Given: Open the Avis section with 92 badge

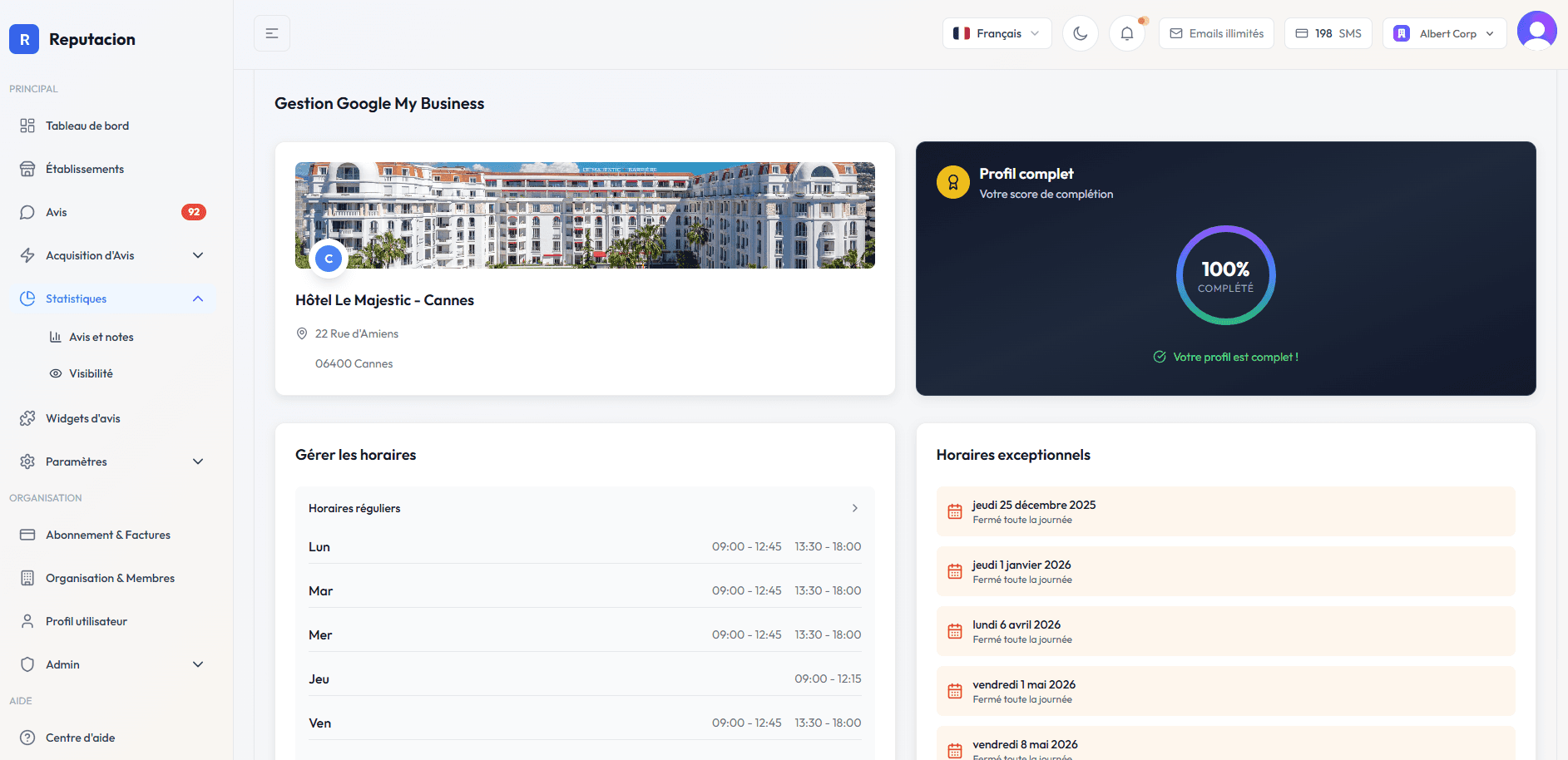Looking at the screenshot, I should [27, 212].
